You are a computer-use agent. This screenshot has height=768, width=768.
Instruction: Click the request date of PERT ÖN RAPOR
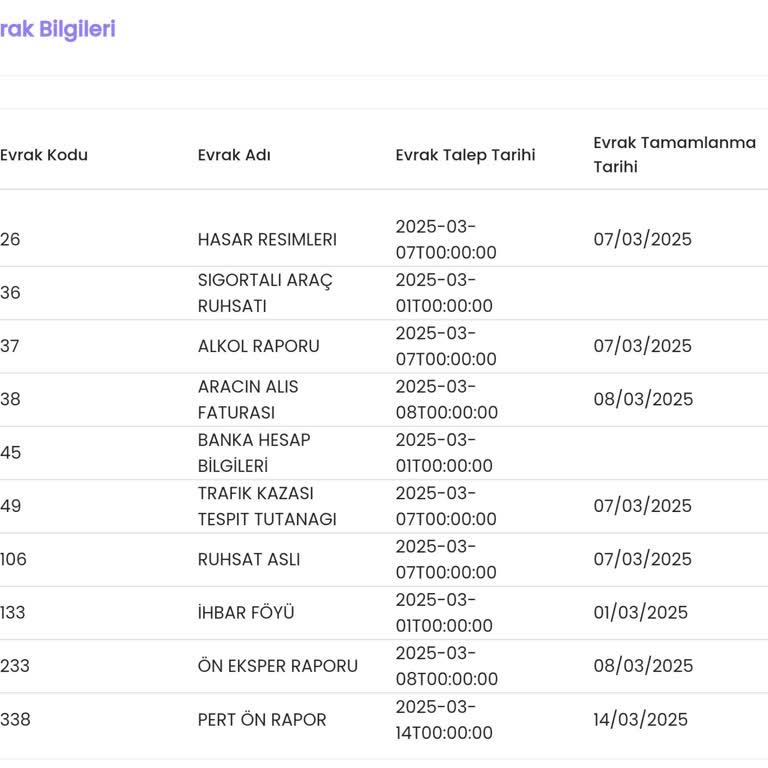444,720
